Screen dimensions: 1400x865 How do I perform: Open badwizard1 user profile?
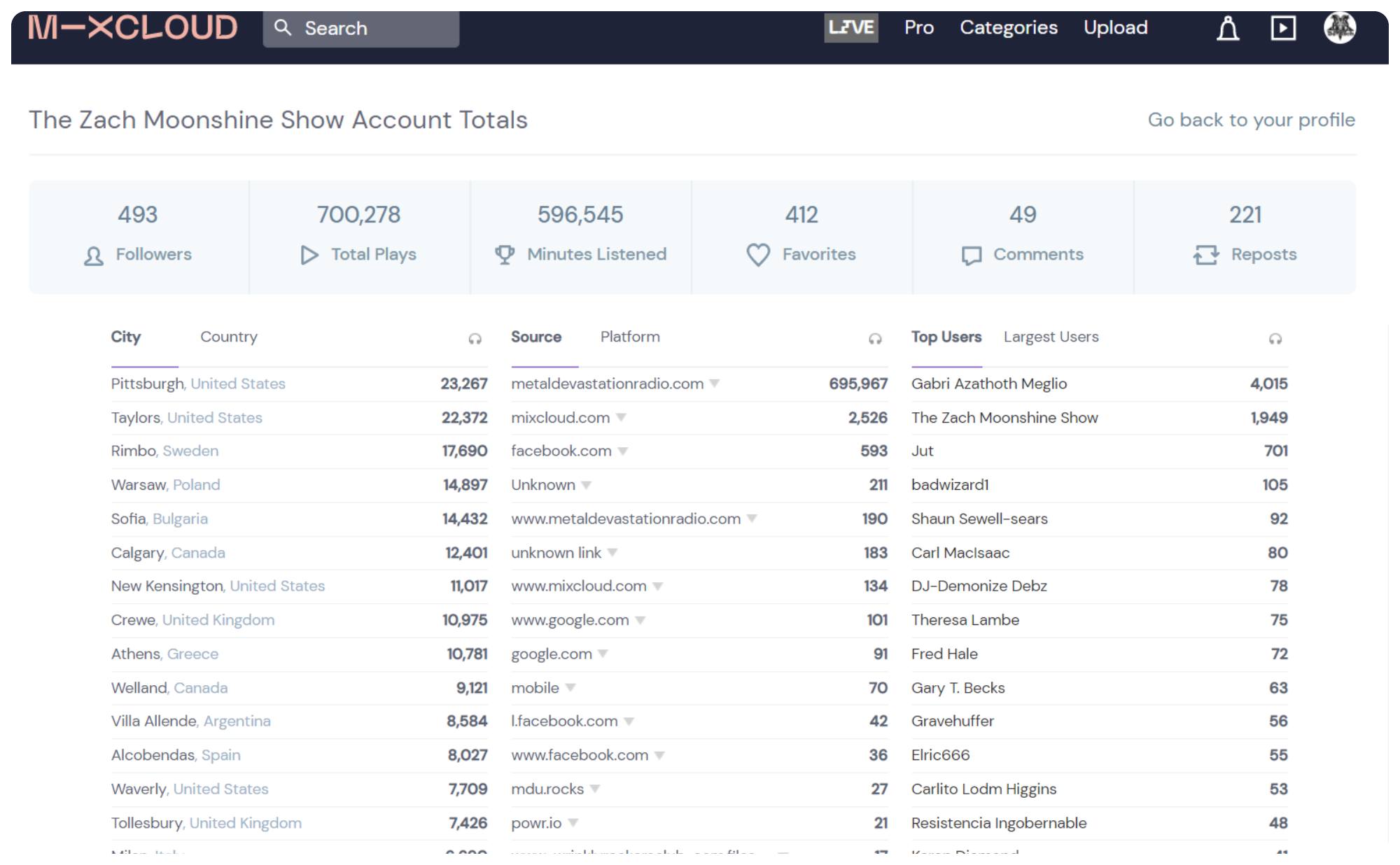coord(950,485)
